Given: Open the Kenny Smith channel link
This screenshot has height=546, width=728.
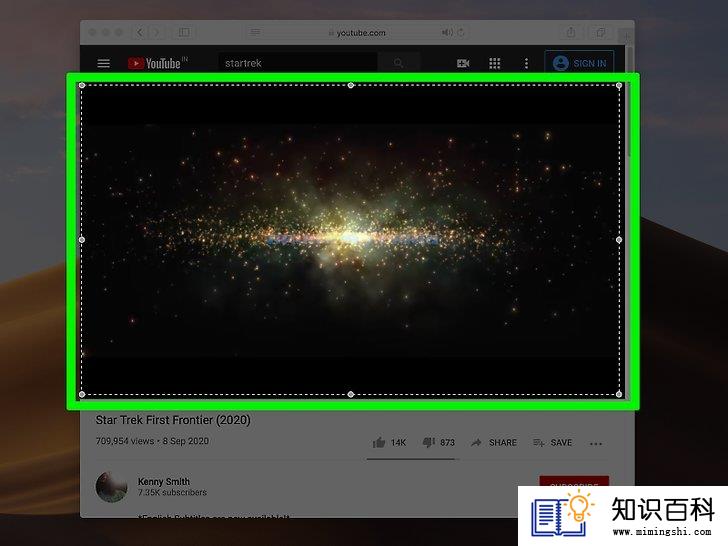Looking at the screenshot, I should pyautogui.click(x=164, y=481).
